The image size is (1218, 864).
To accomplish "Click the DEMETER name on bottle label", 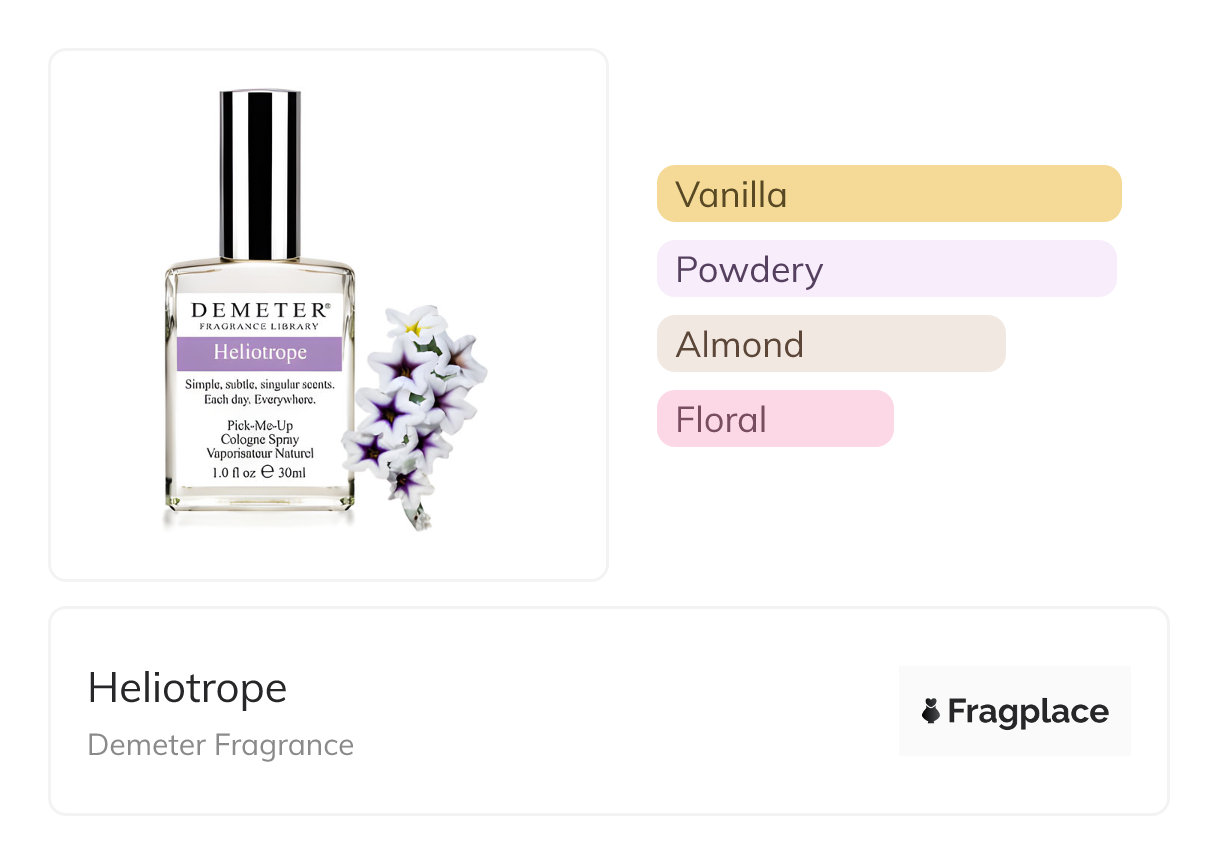I will [x=260, y=310].
